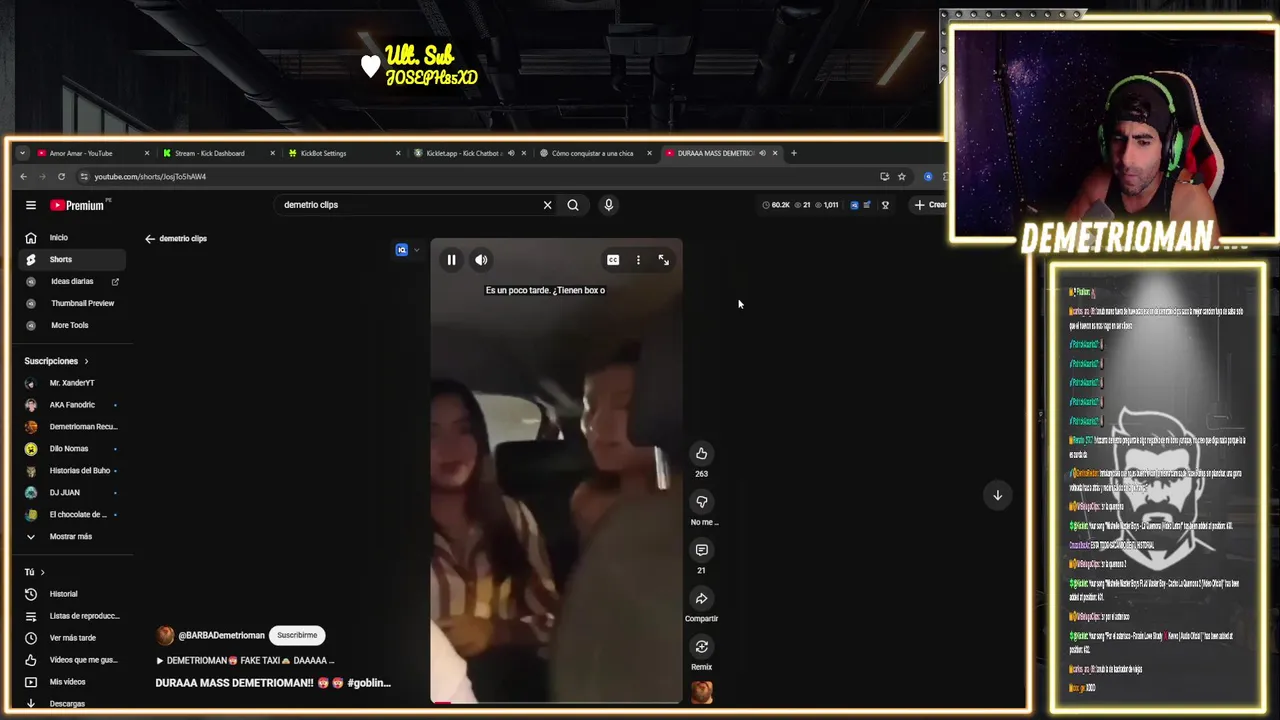Image resolution: width=1280 pixels, height=720 pixels.
Task: Open the Dilo Nomas subscription
Action: pos(72,449)
